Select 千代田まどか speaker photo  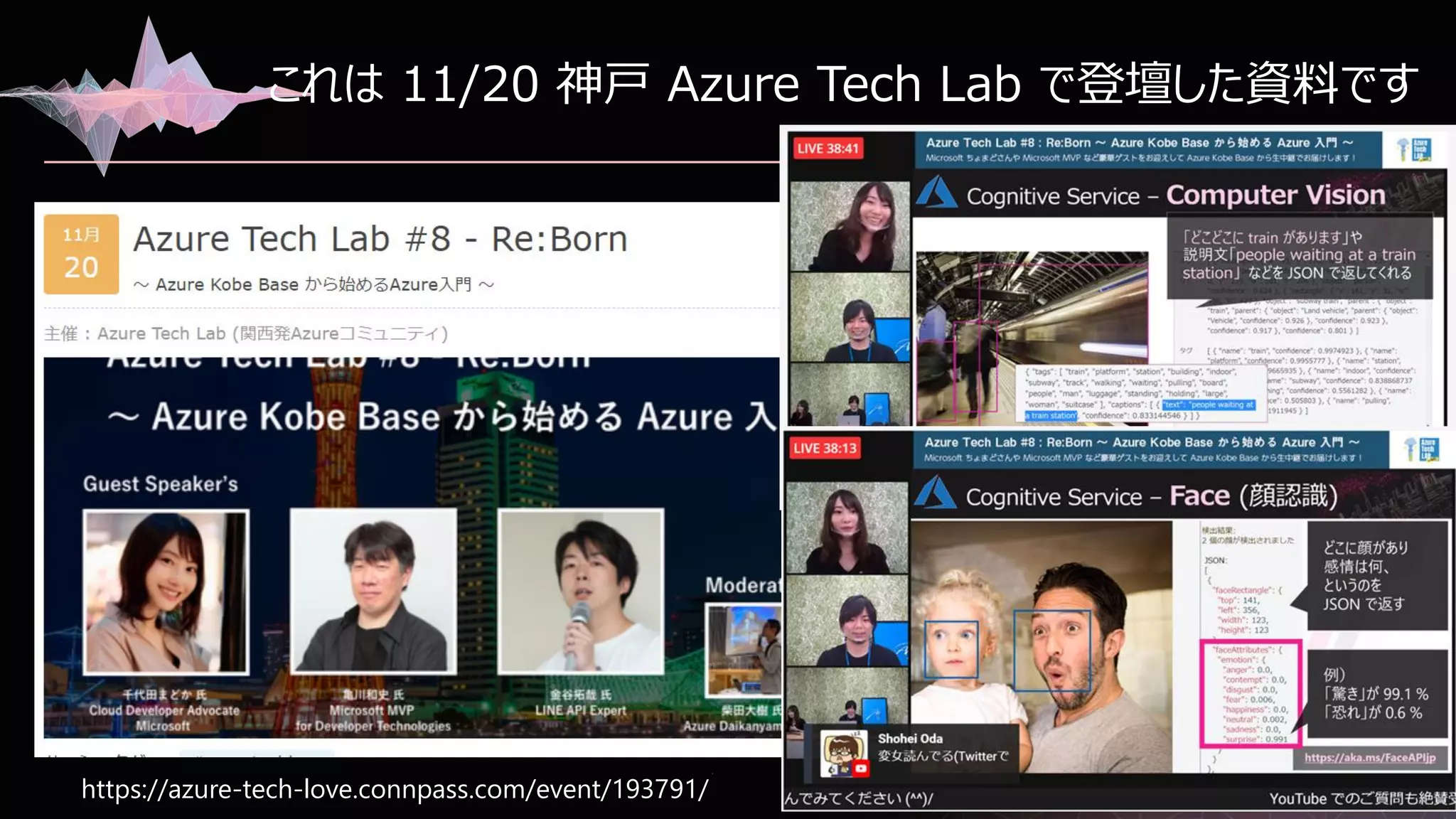click(166, 591)
